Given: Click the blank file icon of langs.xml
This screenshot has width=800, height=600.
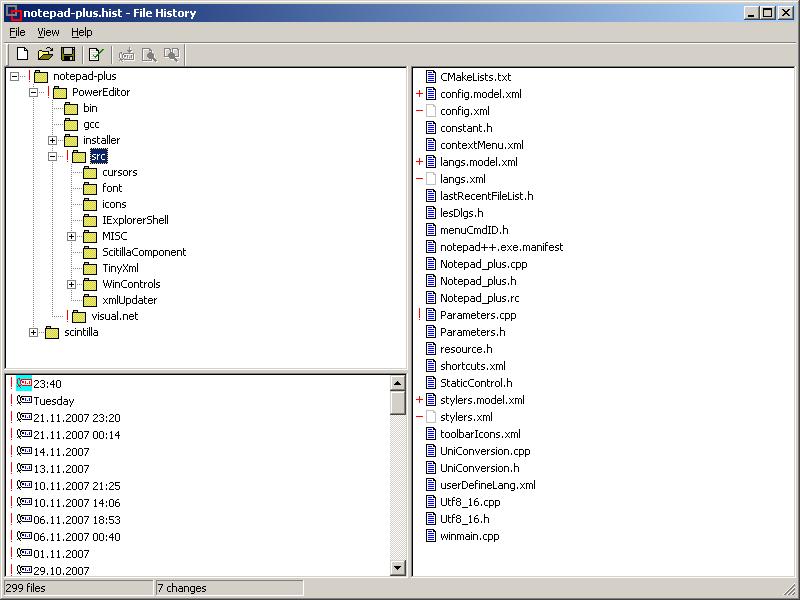Looking at the screenshot, I should 431,179.
